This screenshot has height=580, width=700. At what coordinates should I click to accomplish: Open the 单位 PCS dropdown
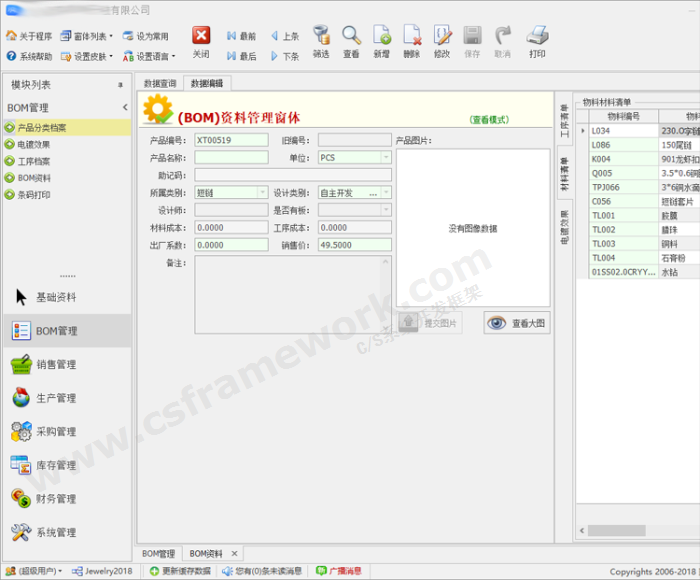(386, 158)
